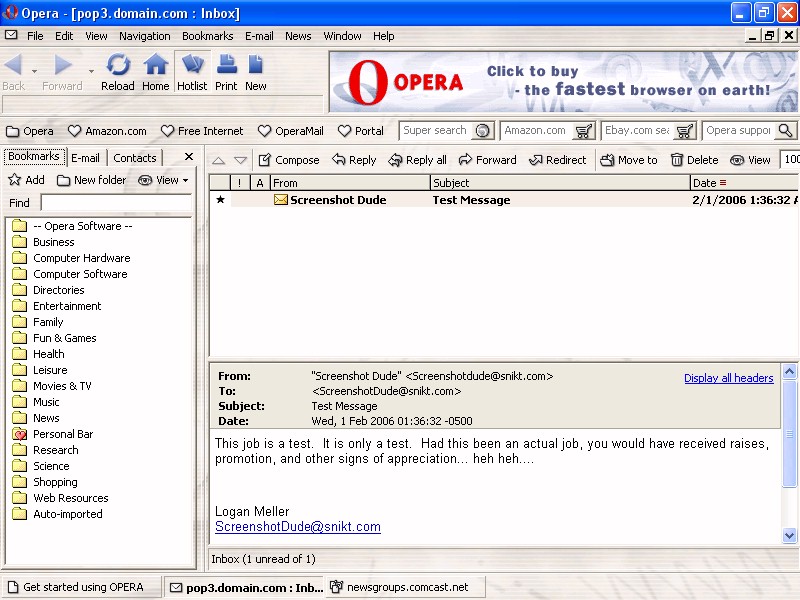
Task: Add a new bookmark with star icon
Action: click(27, 180)
